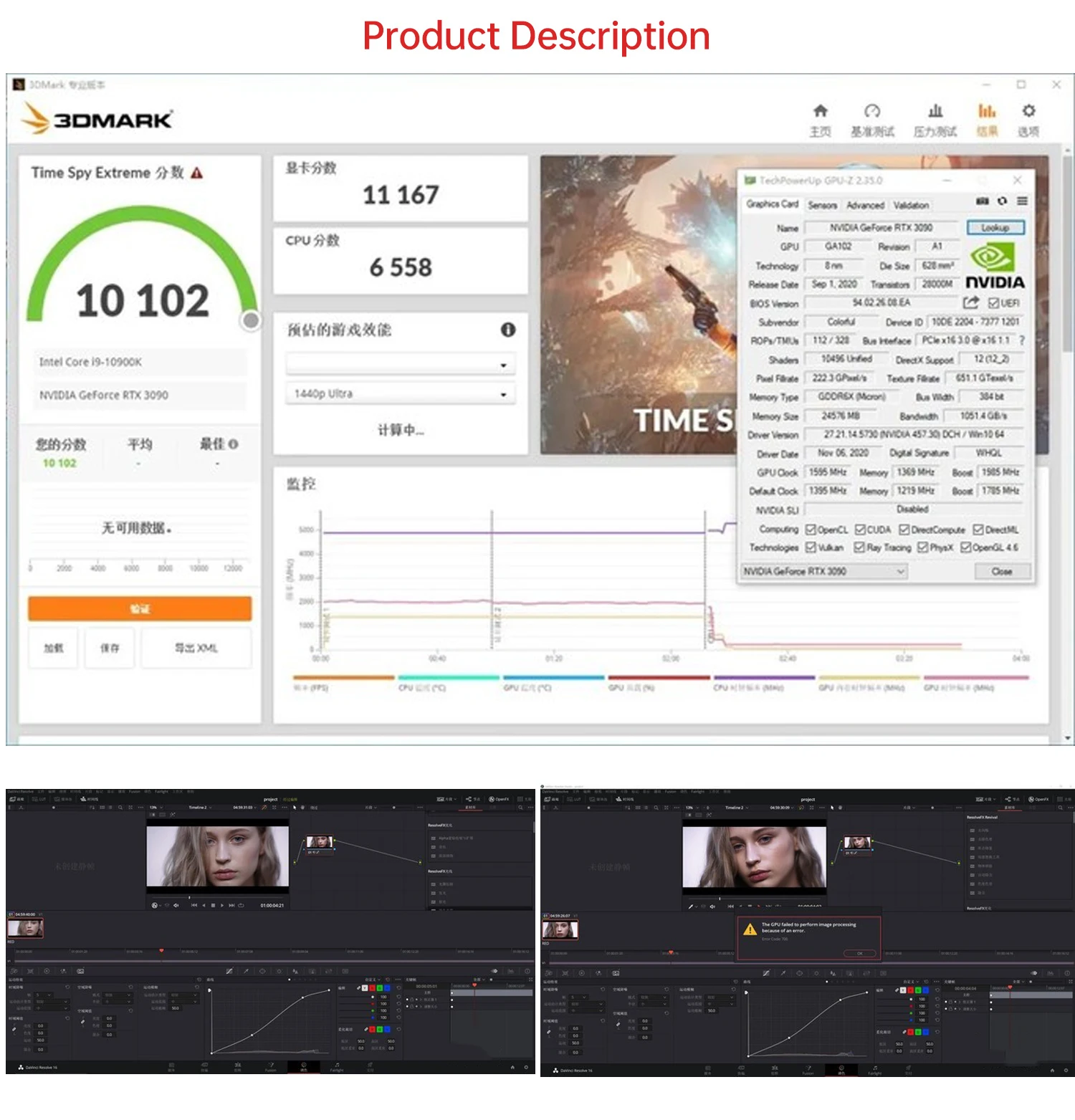Play the clip in the error-free Resolve window

coord(222,906)
